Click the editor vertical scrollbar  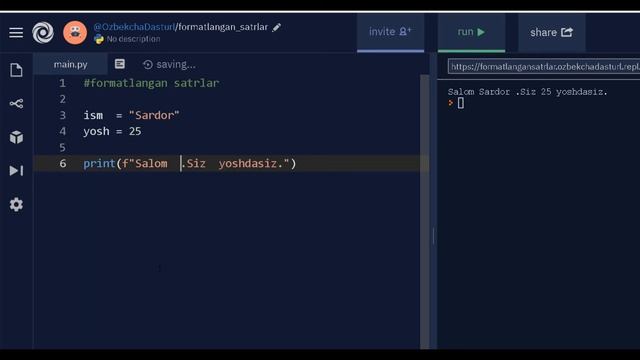[x=424, y=211]
